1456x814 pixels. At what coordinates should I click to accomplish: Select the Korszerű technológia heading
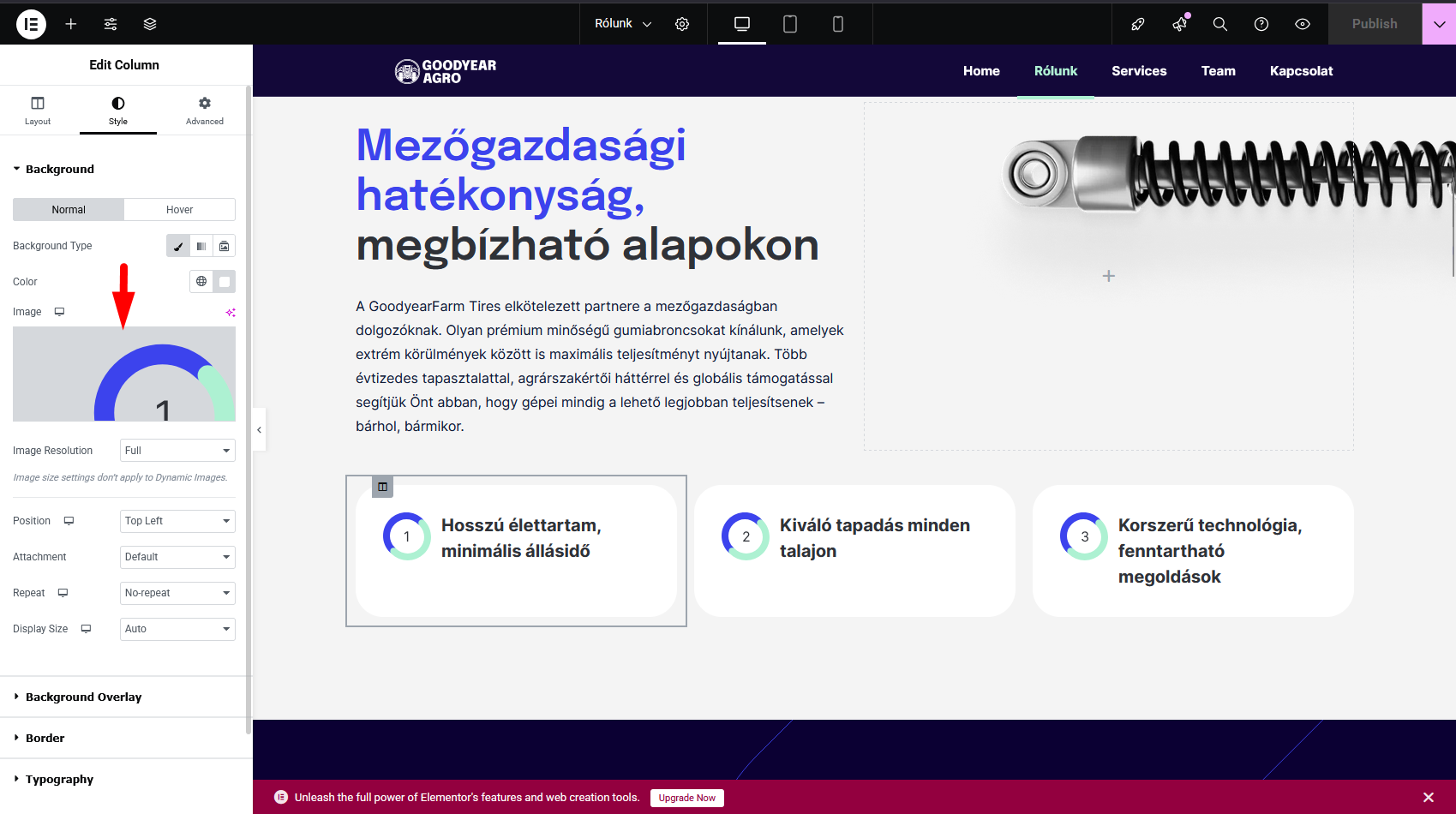tap(1210, 551)
